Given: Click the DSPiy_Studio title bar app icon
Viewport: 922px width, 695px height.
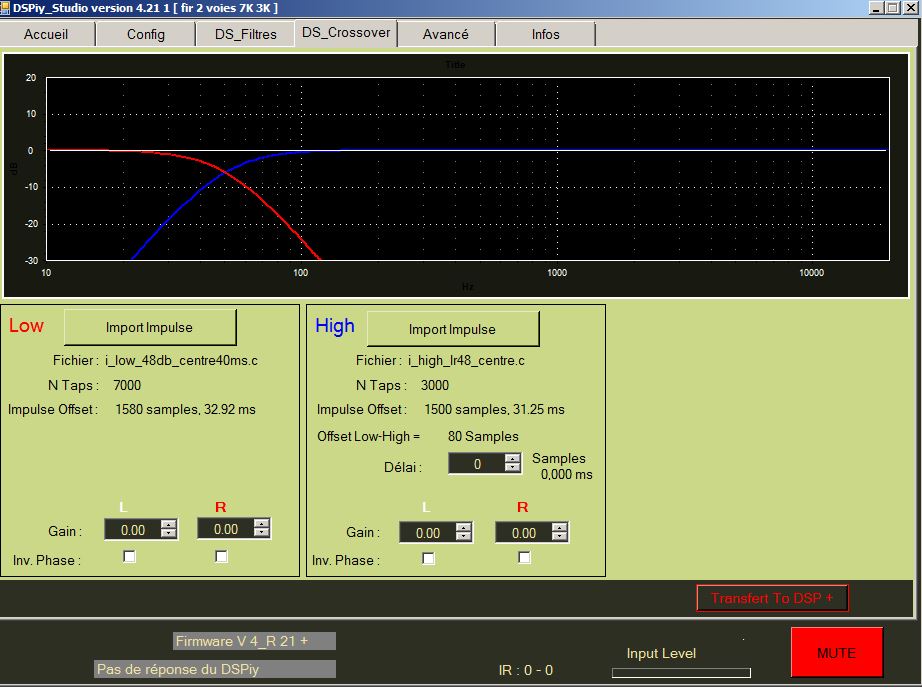Looking at the screenshot, I should pyautogui.click(x=7, y=8).
